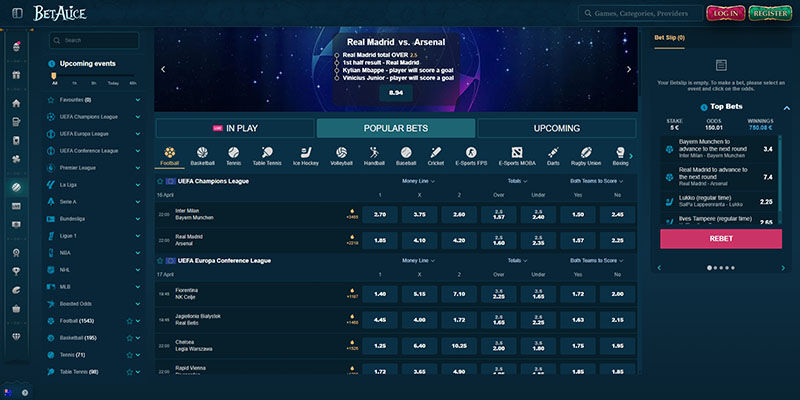This screenshot has height=400, width=800.
Task: Favourite the UEFA Europa Conference League star
Action: [160, 261]
